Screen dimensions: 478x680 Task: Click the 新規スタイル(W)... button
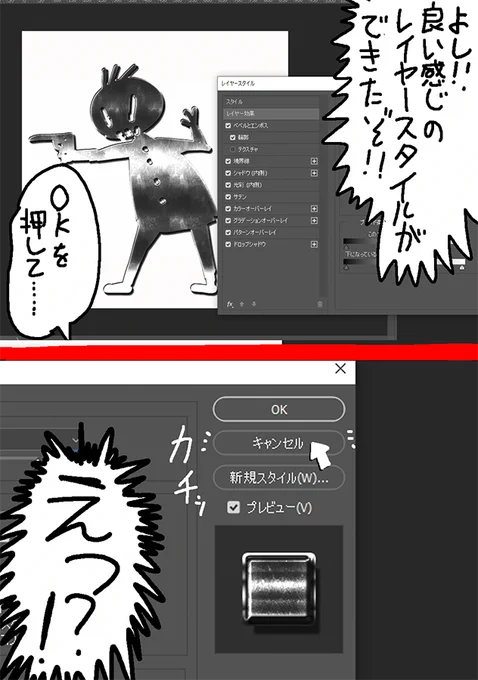point(279,477)
